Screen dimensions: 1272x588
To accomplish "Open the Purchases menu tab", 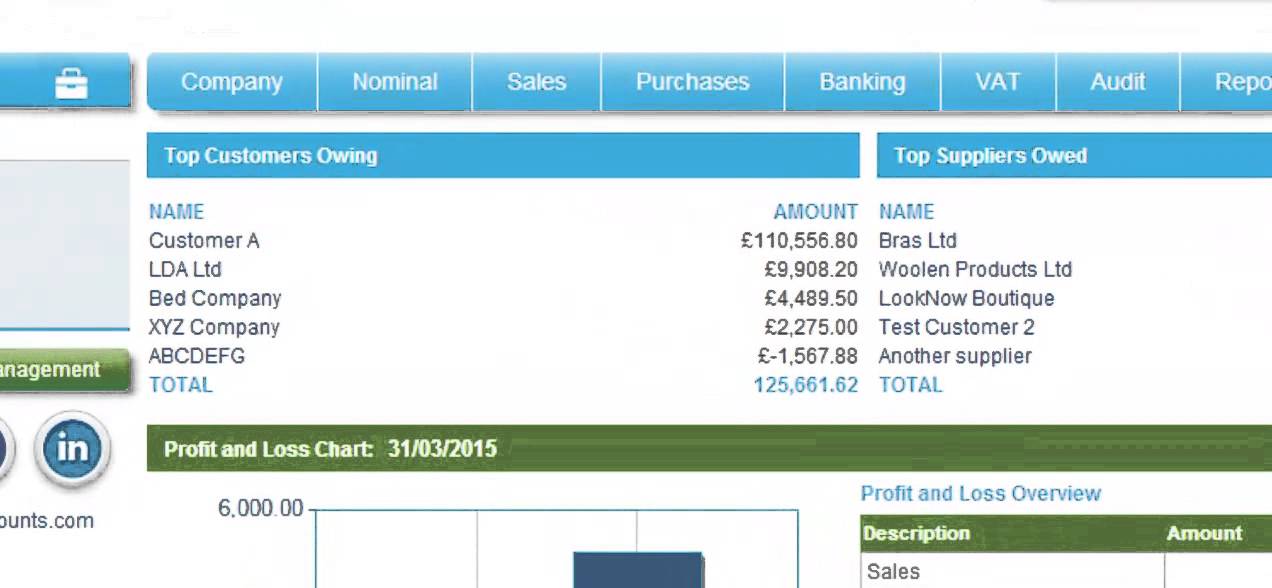I will [692, 82].
